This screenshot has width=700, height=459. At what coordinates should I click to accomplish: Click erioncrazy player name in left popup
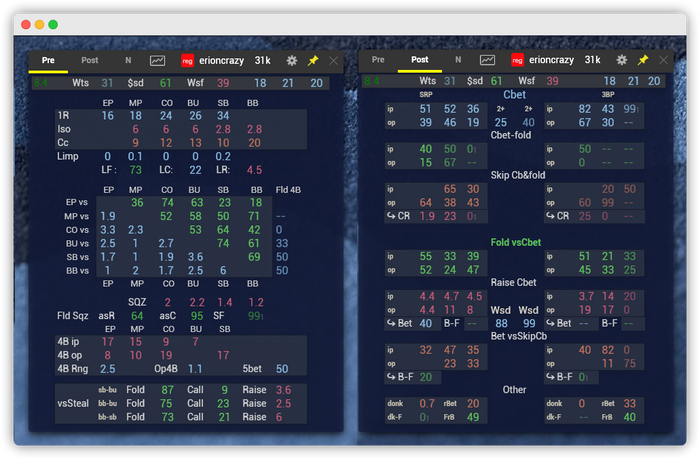click(221, 61)
